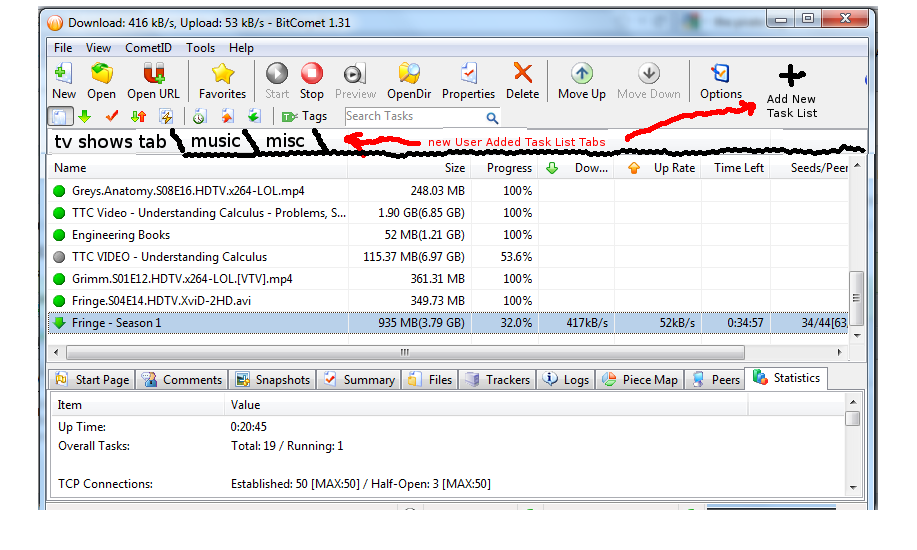Click the task list horizontal scrollbar thumb

click(405, 352)
